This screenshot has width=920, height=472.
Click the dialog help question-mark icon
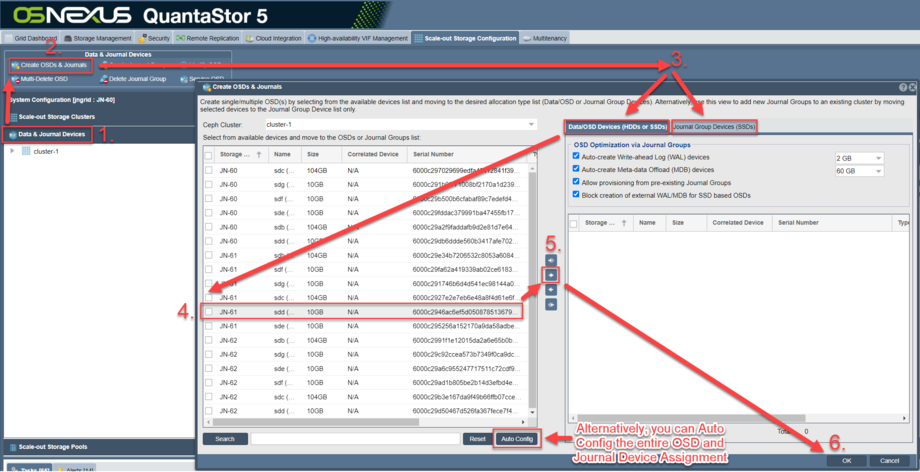click(903, 87)
